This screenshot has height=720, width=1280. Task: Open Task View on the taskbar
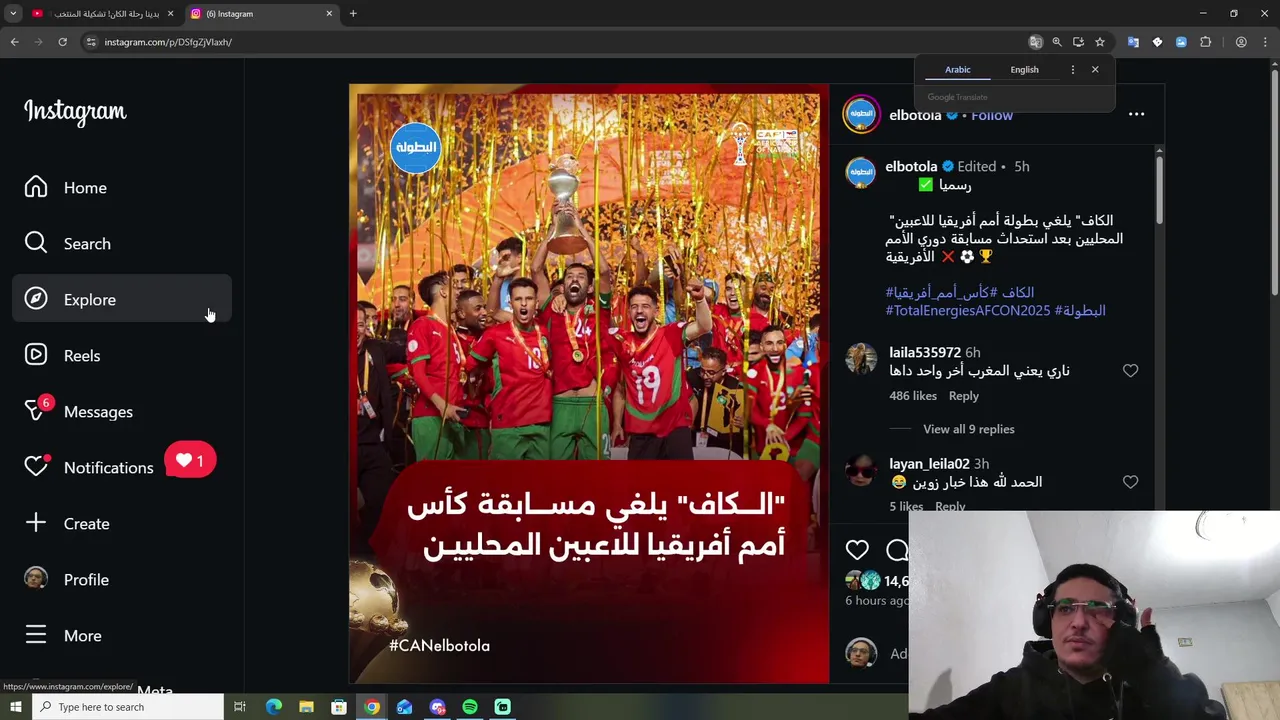(240, 707)
